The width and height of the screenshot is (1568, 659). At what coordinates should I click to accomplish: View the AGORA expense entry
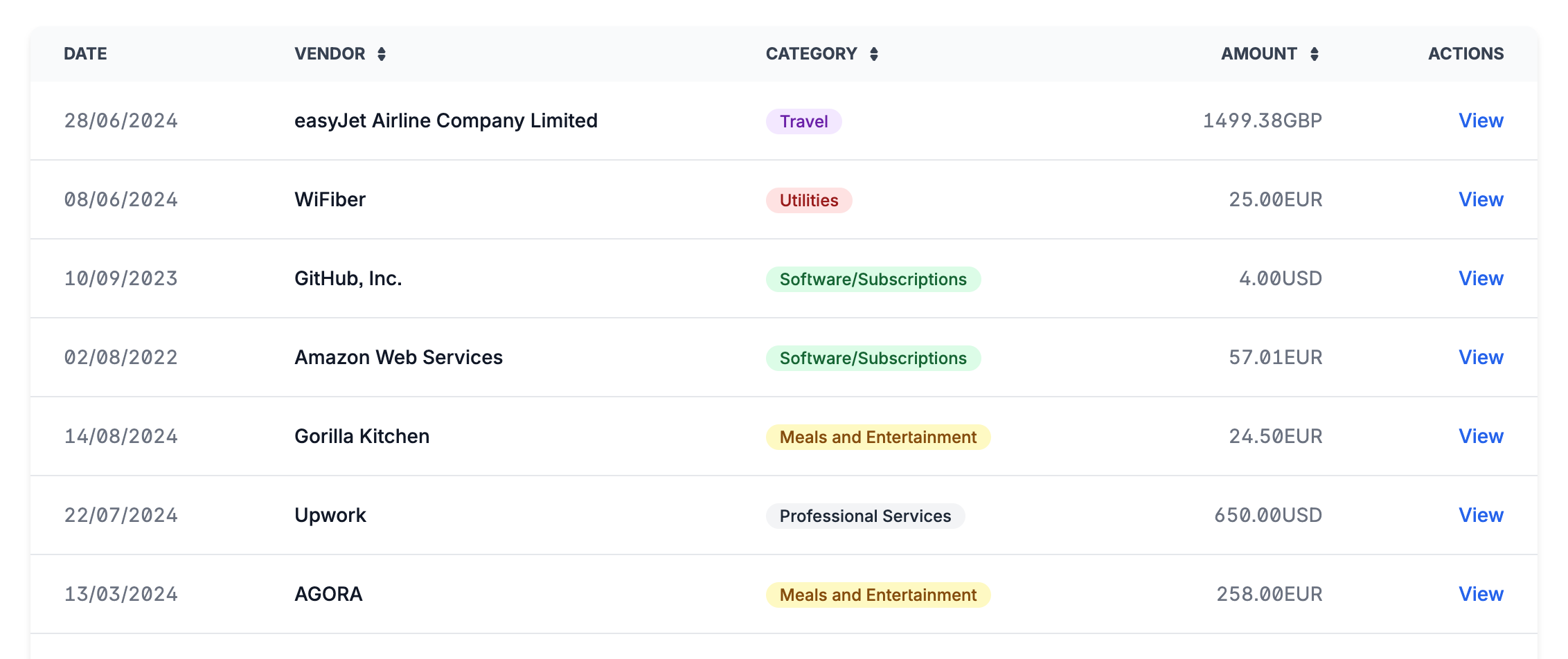pos(1480,595)
